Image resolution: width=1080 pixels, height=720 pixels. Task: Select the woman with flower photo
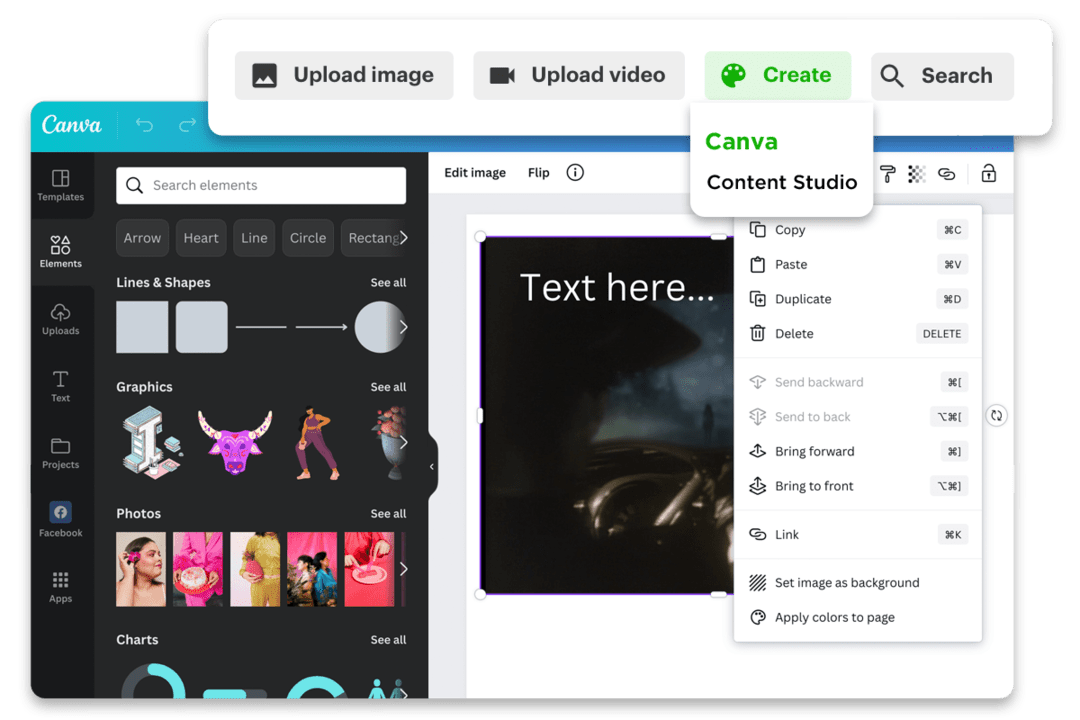click(141, 569)
